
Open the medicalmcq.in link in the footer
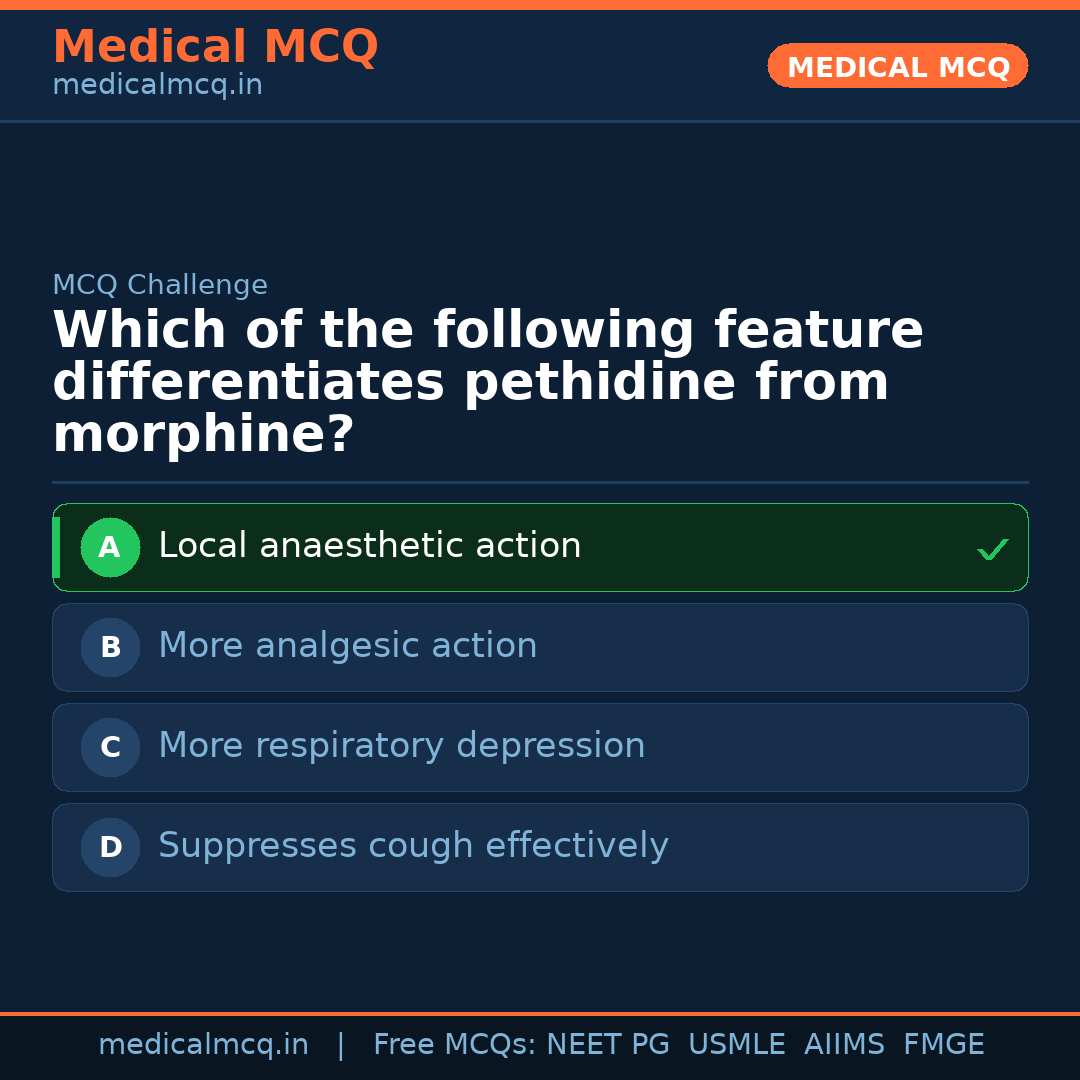pyautogui.click(x=203, y=1045)
